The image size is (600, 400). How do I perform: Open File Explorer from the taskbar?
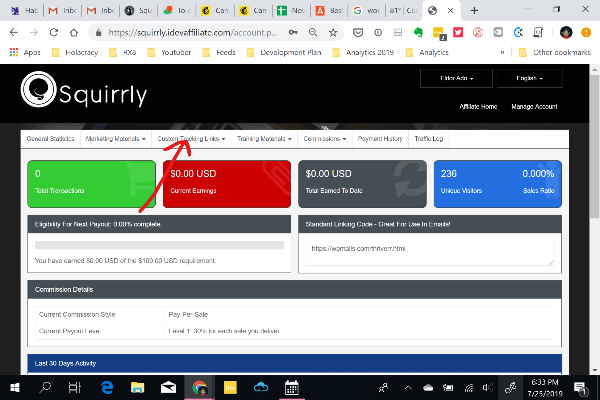coord(137,388)
